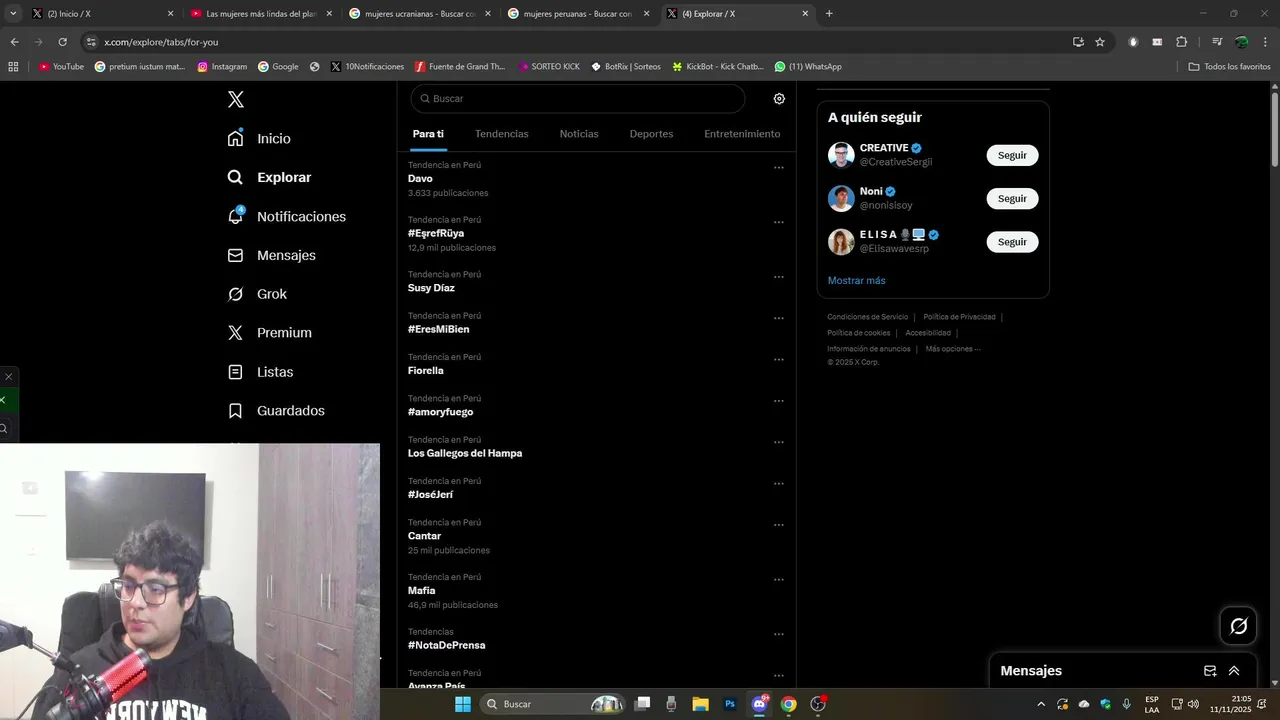Screen dimensions: 1280x720
Task: Open CREATIVE profile avatar
Action: (841, 155)
